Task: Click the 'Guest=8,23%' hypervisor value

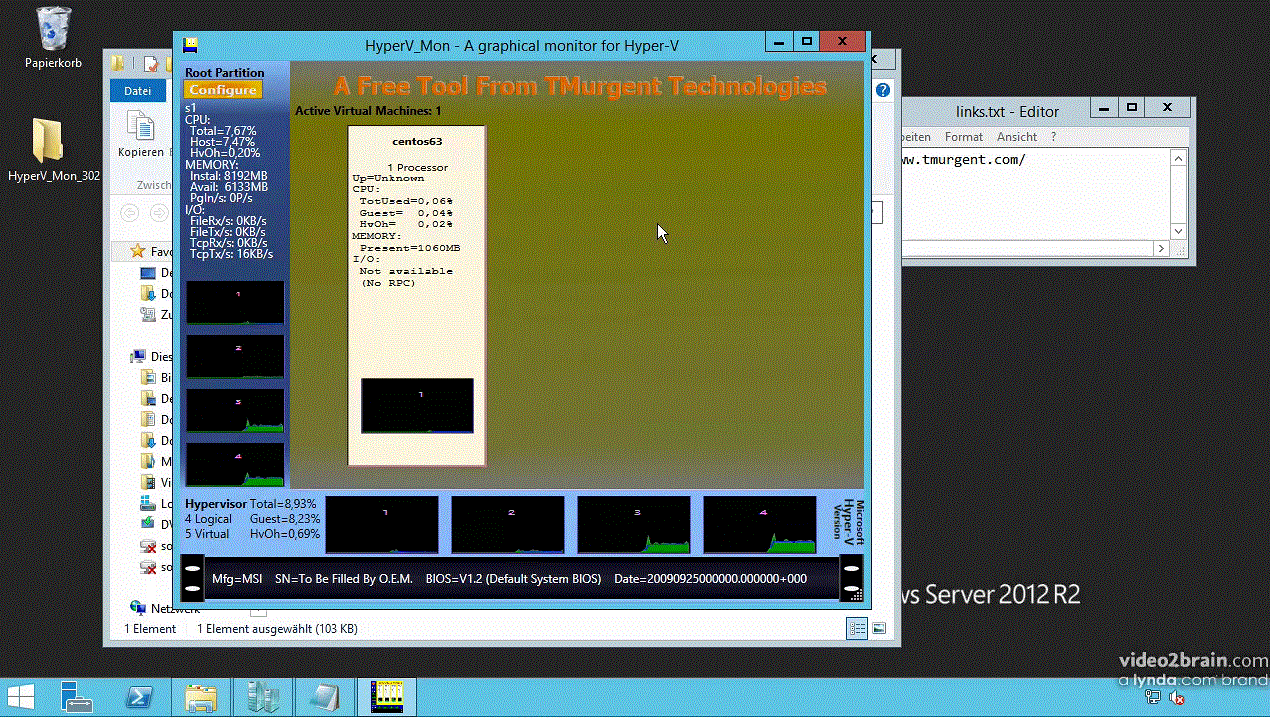Action: coord(285,519)
